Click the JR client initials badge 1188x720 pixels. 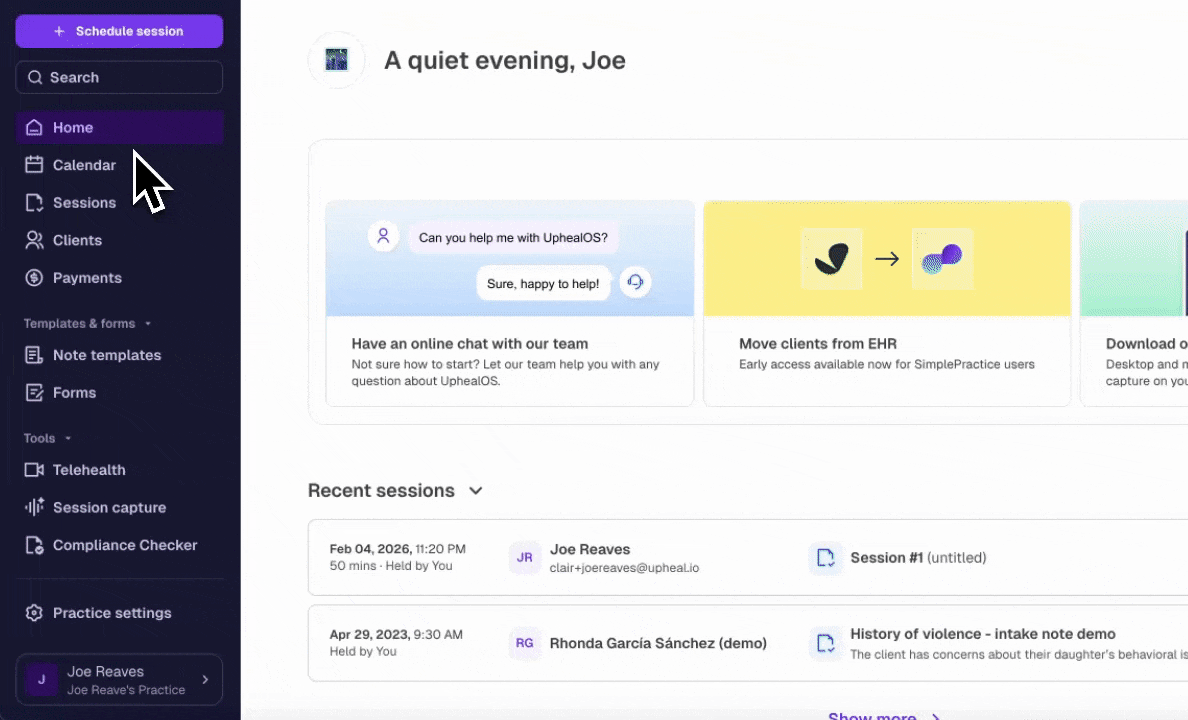pyautogui.click(x=524, y=557)
